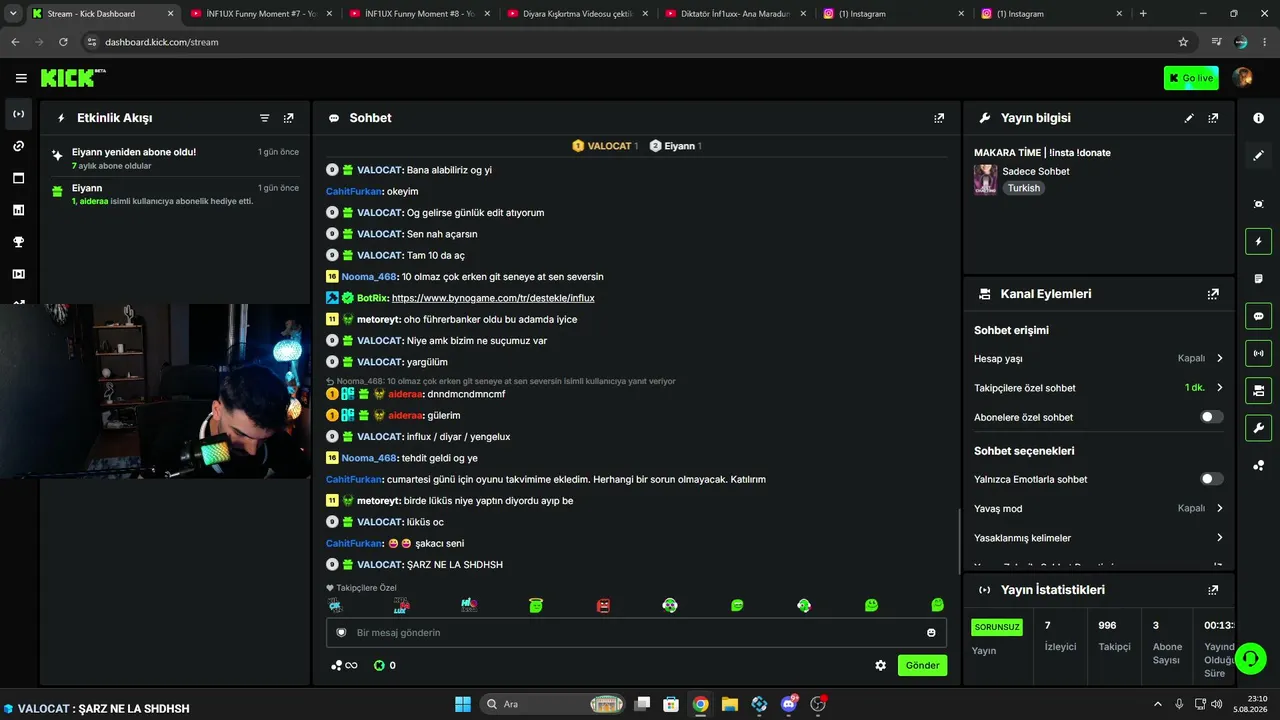Switch to Diyara Kışkırtma Videosu tab
Viewport: 1280px width, 720px height.
[578, 14]
